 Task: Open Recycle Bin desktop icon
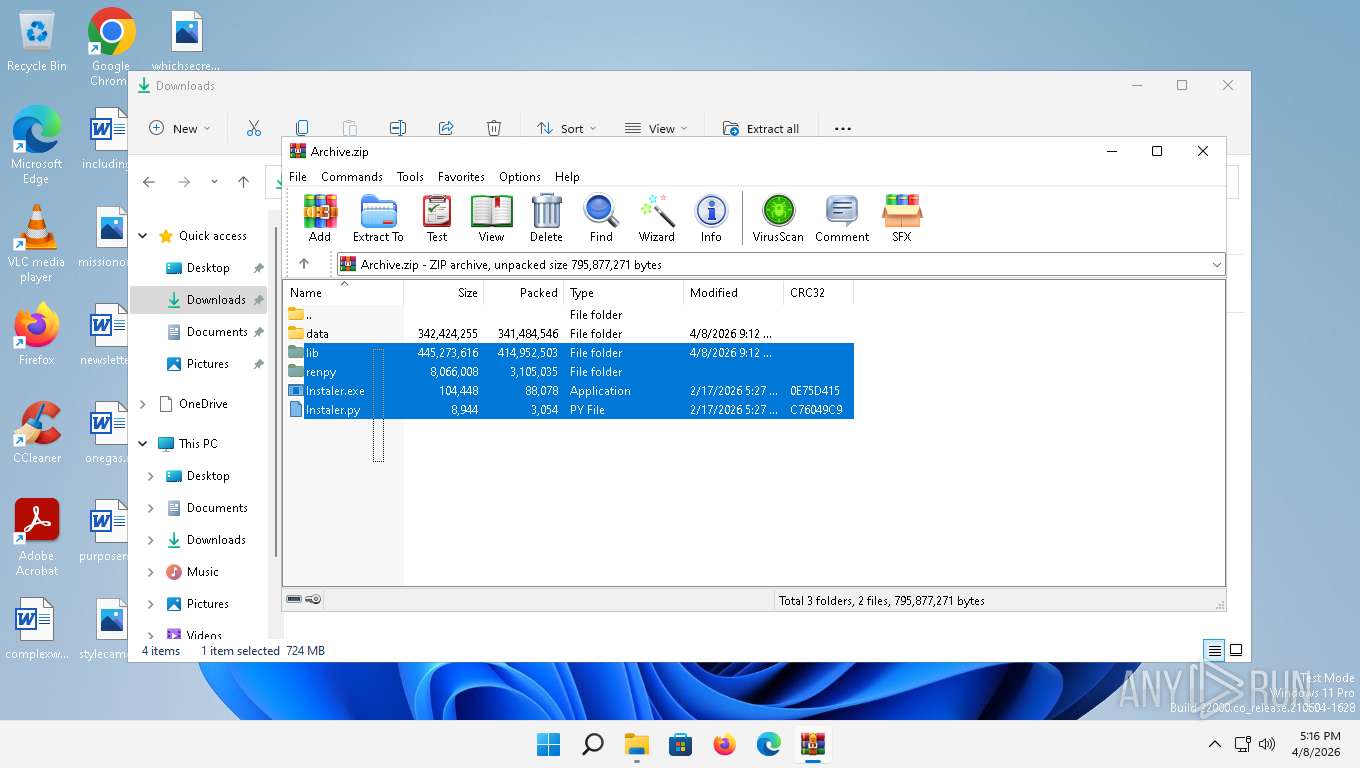tap(37, 42)
